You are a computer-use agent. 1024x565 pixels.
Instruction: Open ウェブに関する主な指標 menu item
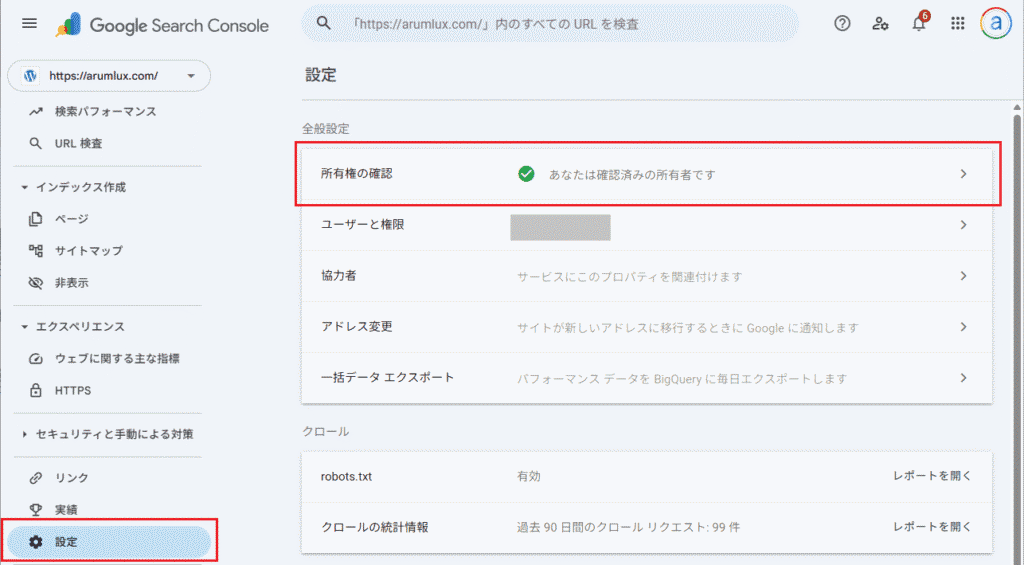pyautogui.click(x=117, y=359)
